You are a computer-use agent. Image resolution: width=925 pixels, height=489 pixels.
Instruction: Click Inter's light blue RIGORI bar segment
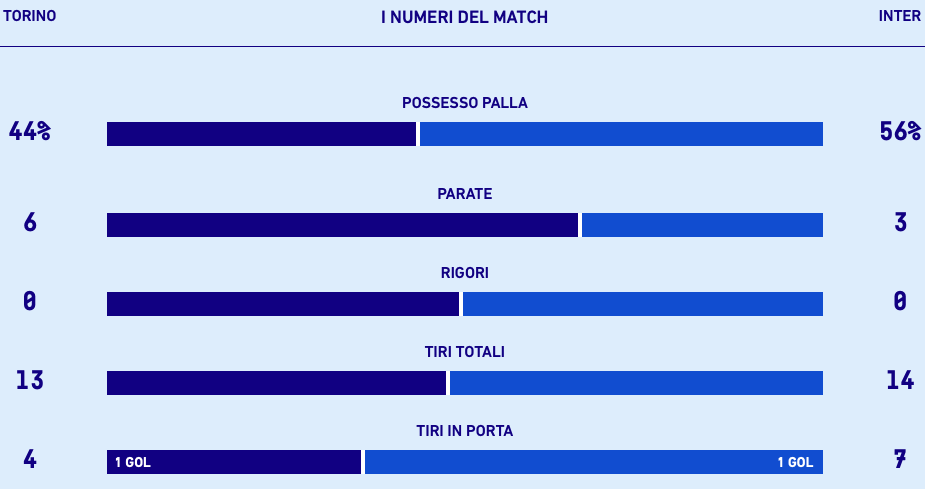(x=642, y=304)
